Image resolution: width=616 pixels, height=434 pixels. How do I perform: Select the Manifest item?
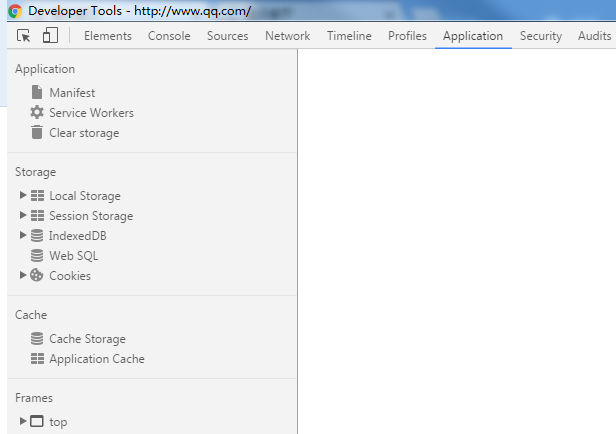coord(72,93)
